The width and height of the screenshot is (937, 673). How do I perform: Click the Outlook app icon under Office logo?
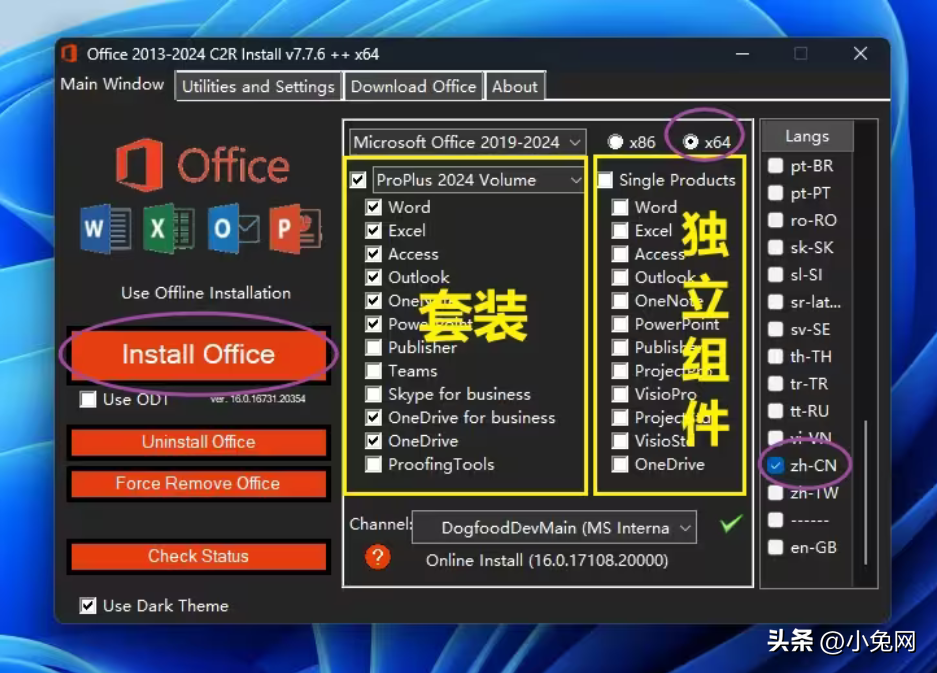233,228
